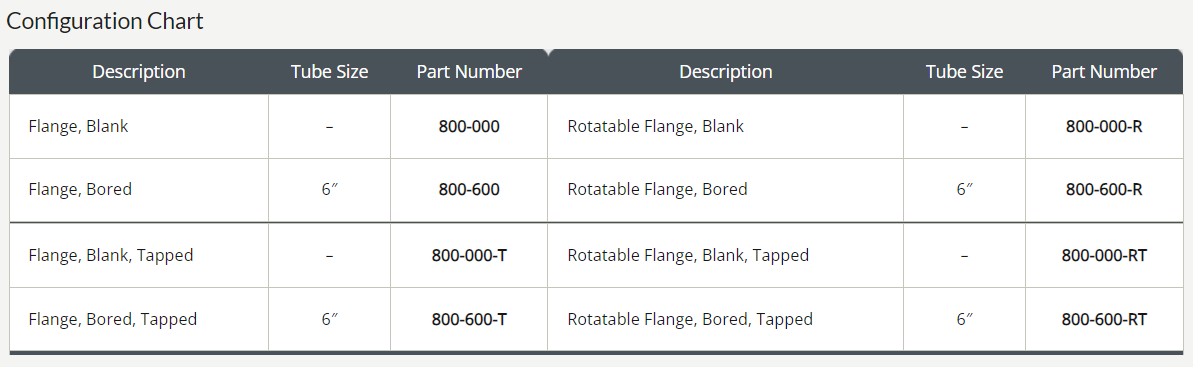Click part number 800-000

[469, 126]
